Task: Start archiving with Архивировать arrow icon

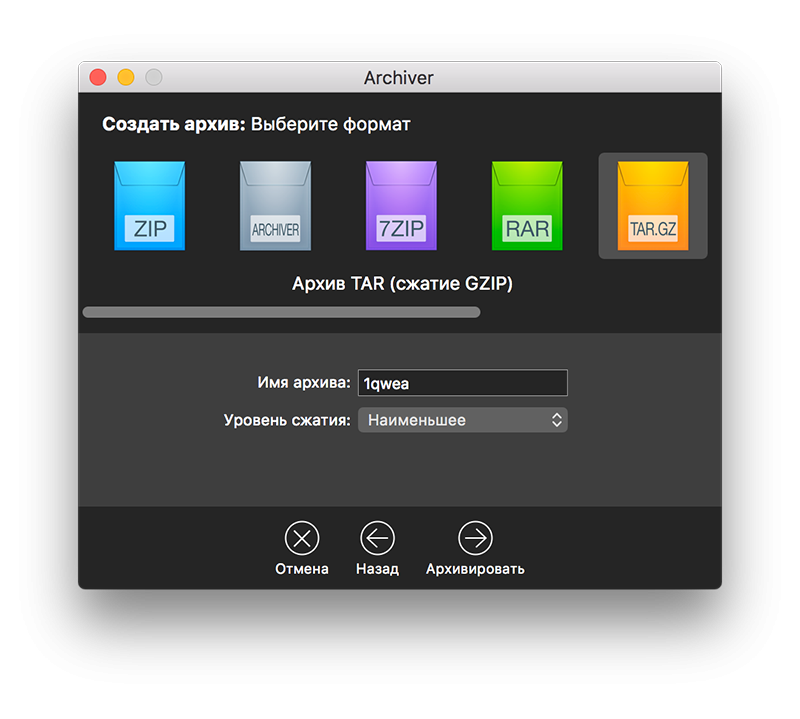Action: pyautogui.click(x=475, y=538)
